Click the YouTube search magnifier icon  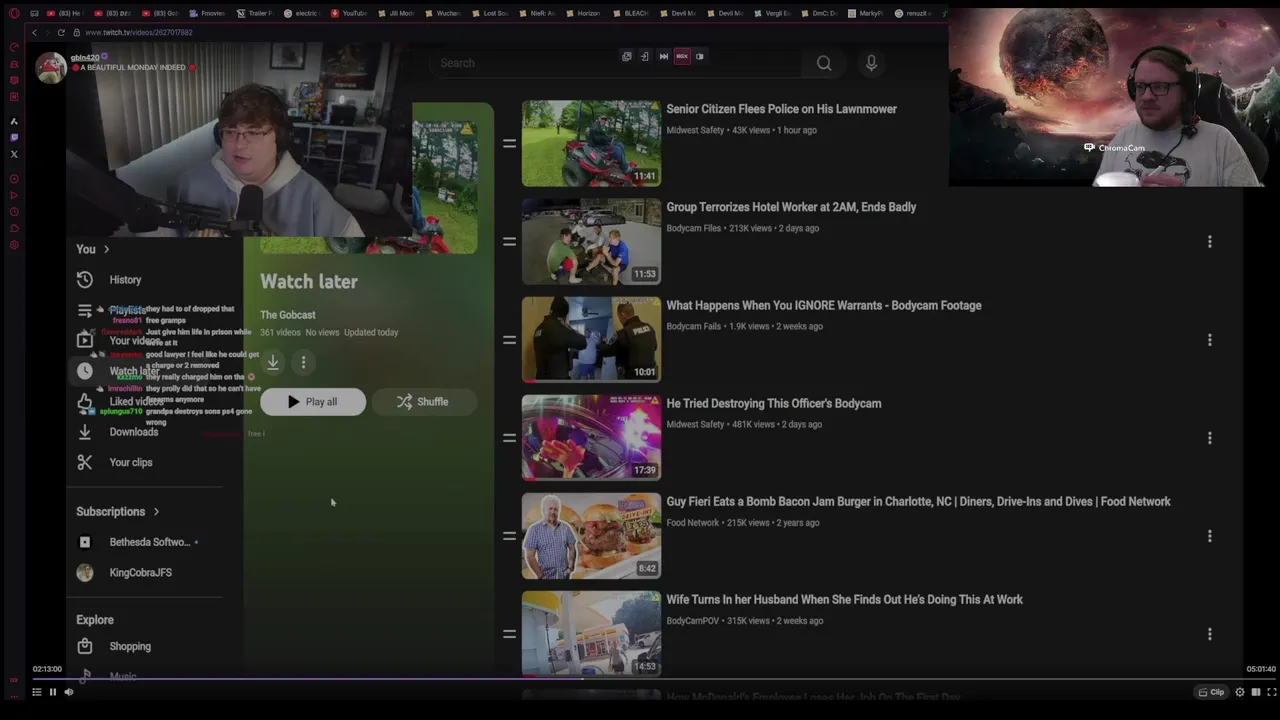tap(824, 63)
